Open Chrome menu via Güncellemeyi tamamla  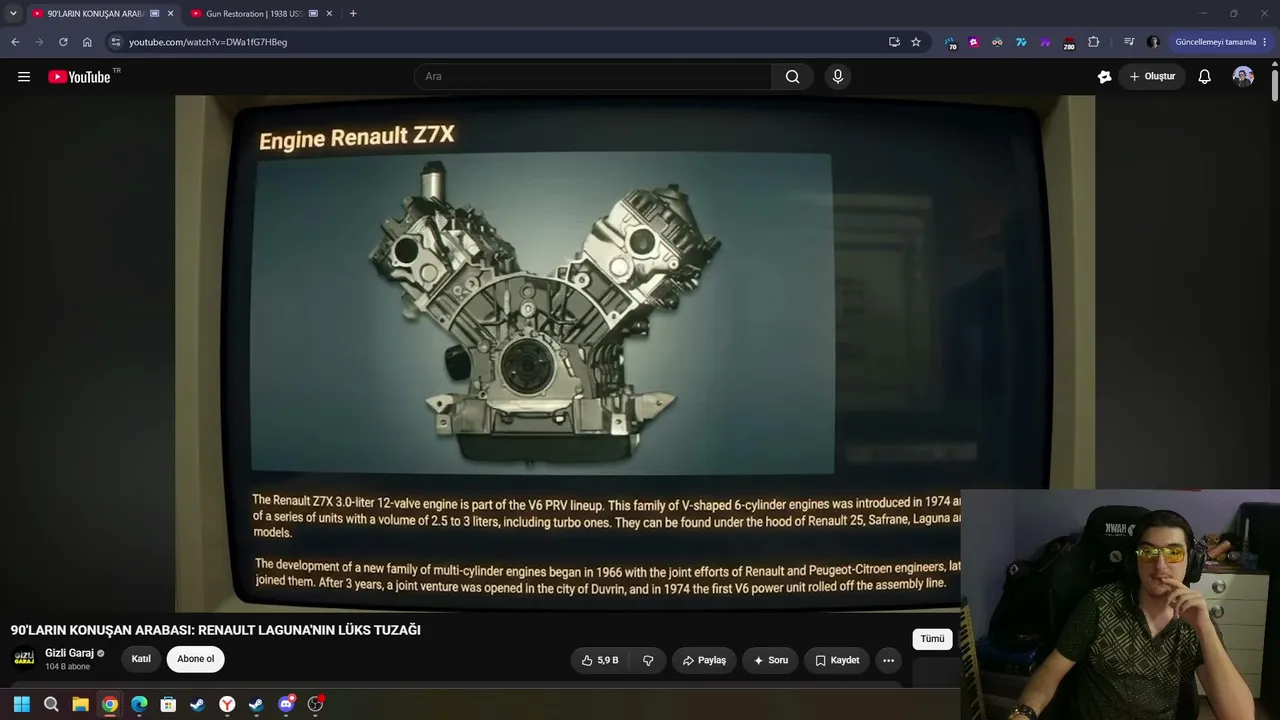[x=1221, y=42]
